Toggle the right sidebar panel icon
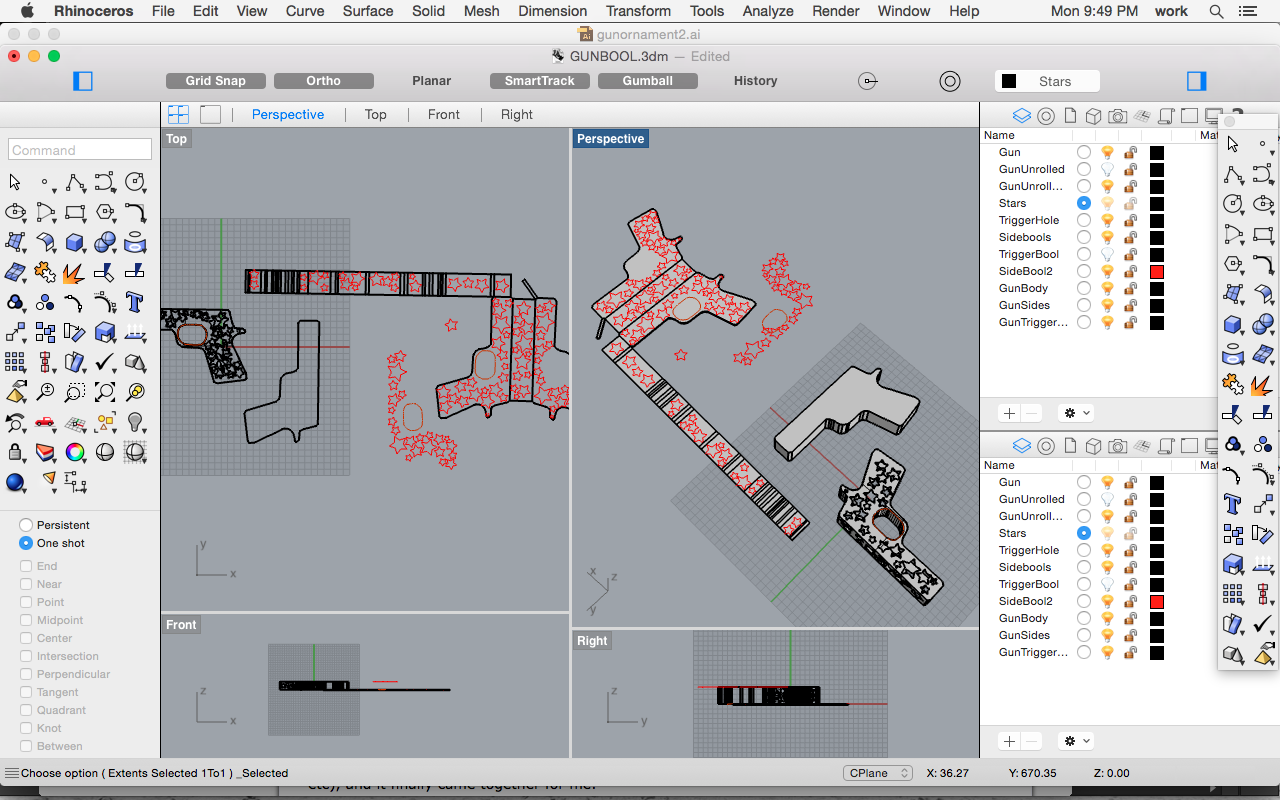 (1196, 81)
